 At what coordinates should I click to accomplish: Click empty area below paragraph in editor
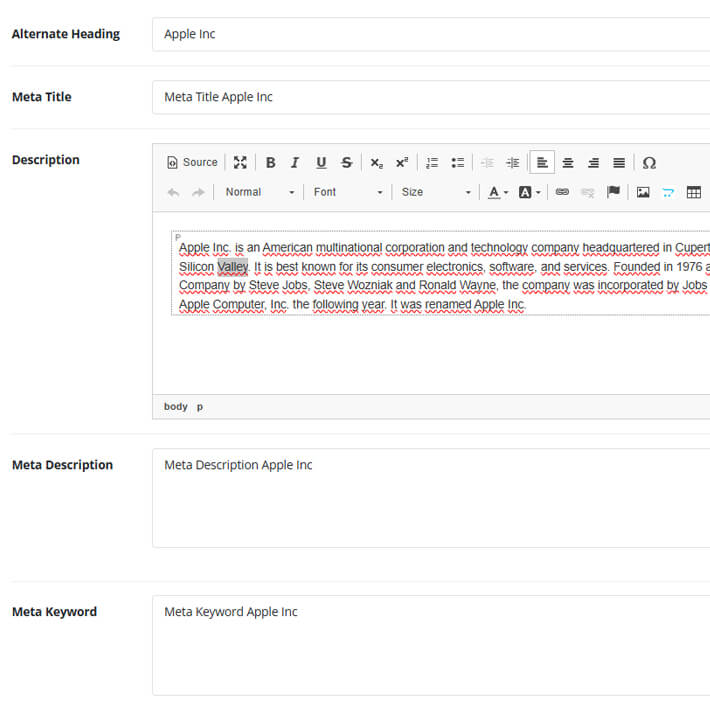(x=430, y=355)
